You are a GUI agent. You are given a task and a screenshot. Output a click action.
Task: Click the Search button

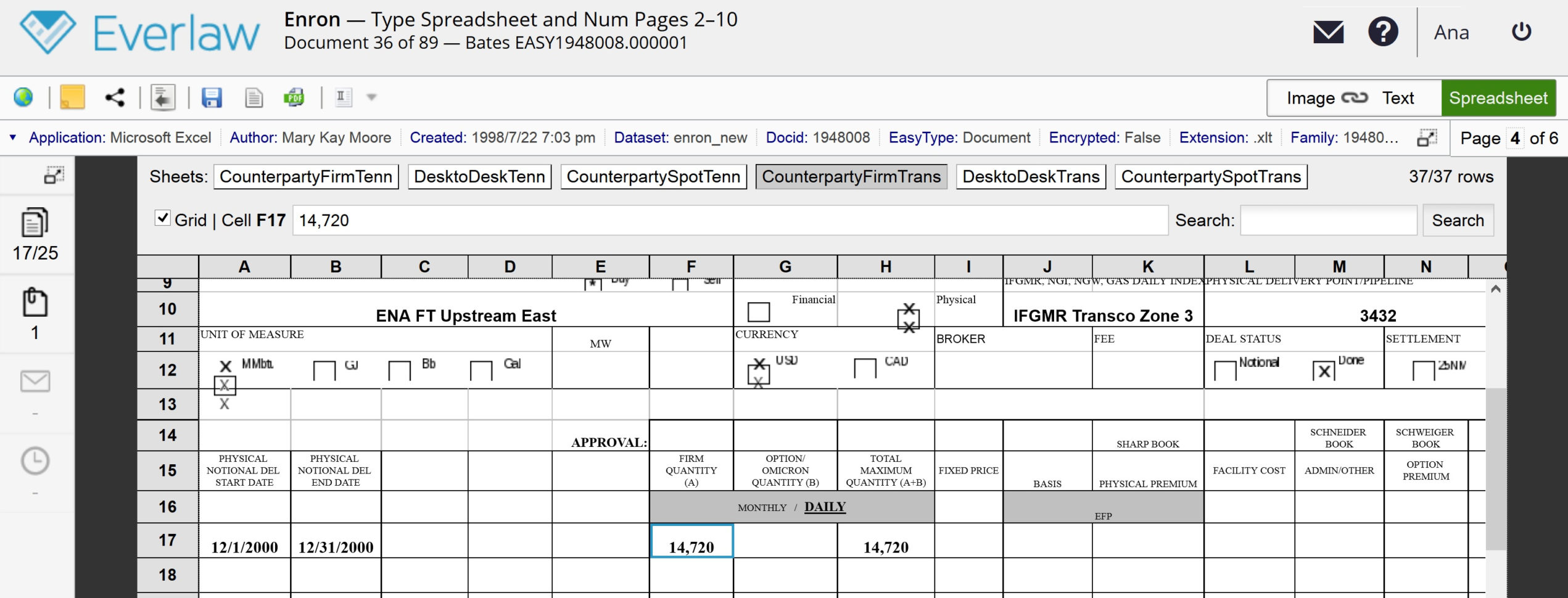point(1458,221)
